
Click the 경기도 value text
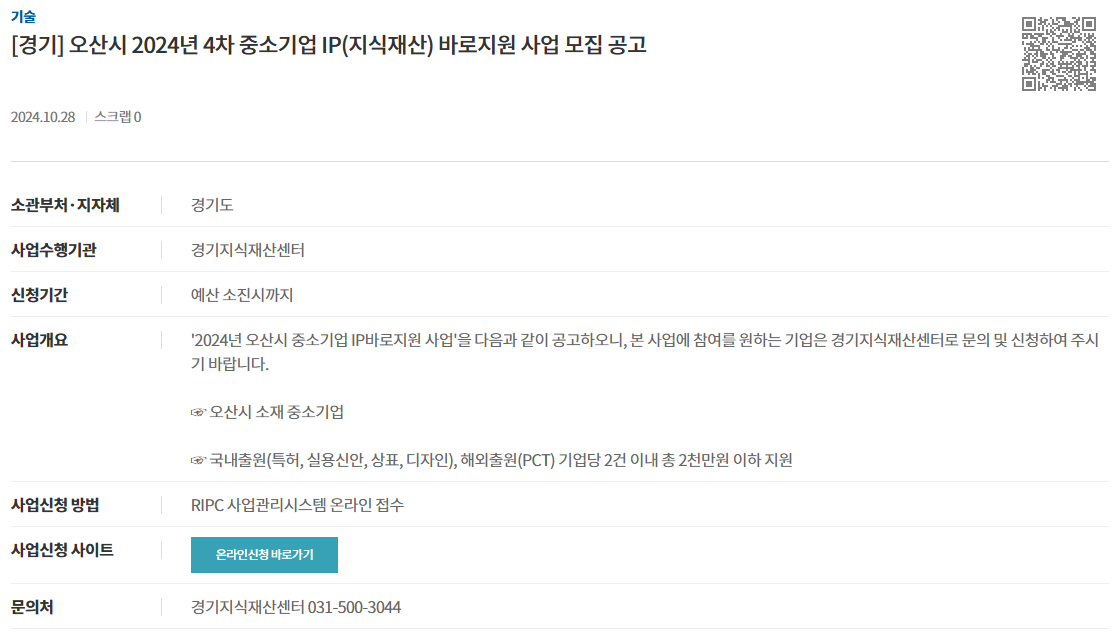212,205
